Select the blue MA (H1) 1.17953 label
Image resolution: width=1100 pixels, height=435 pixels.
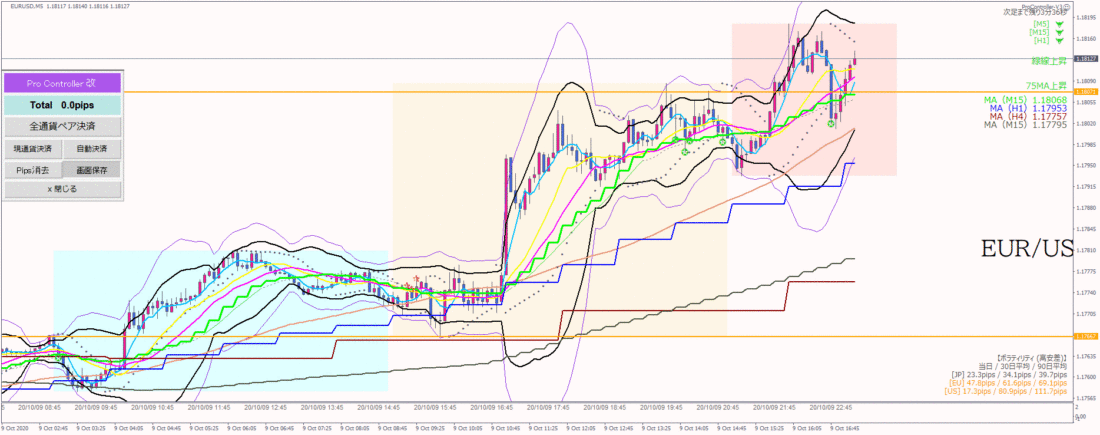point(1028,109)
